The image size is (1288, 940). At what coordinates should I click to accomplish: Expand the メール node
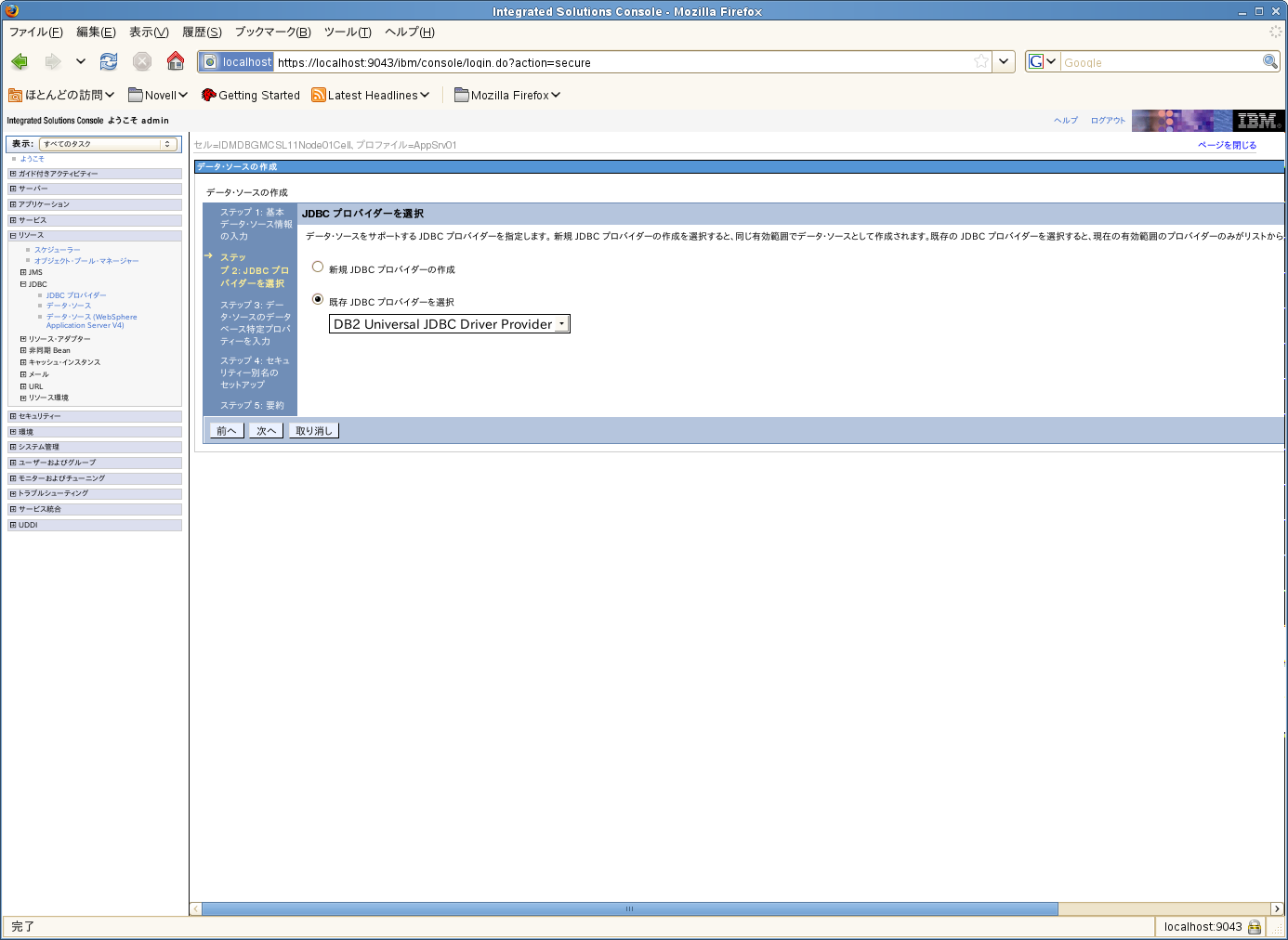[23, 374]
